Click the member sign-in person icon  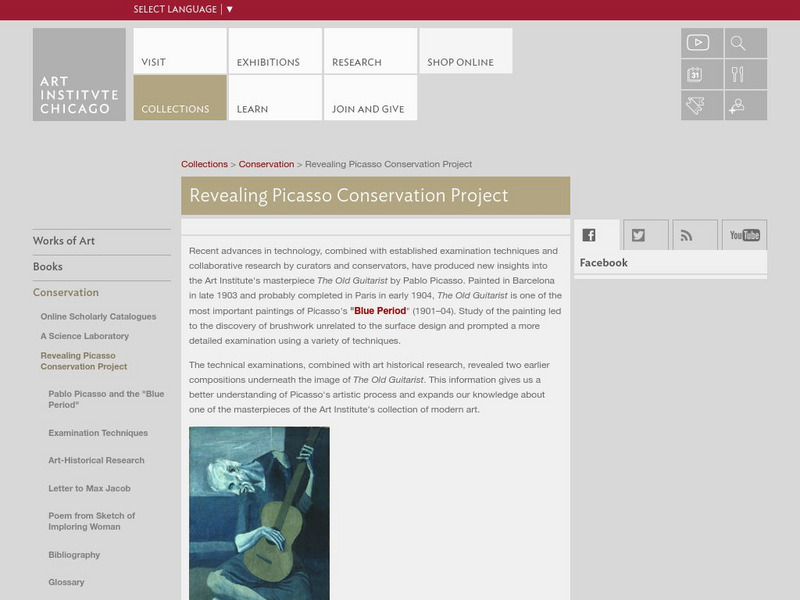[745, 106]
